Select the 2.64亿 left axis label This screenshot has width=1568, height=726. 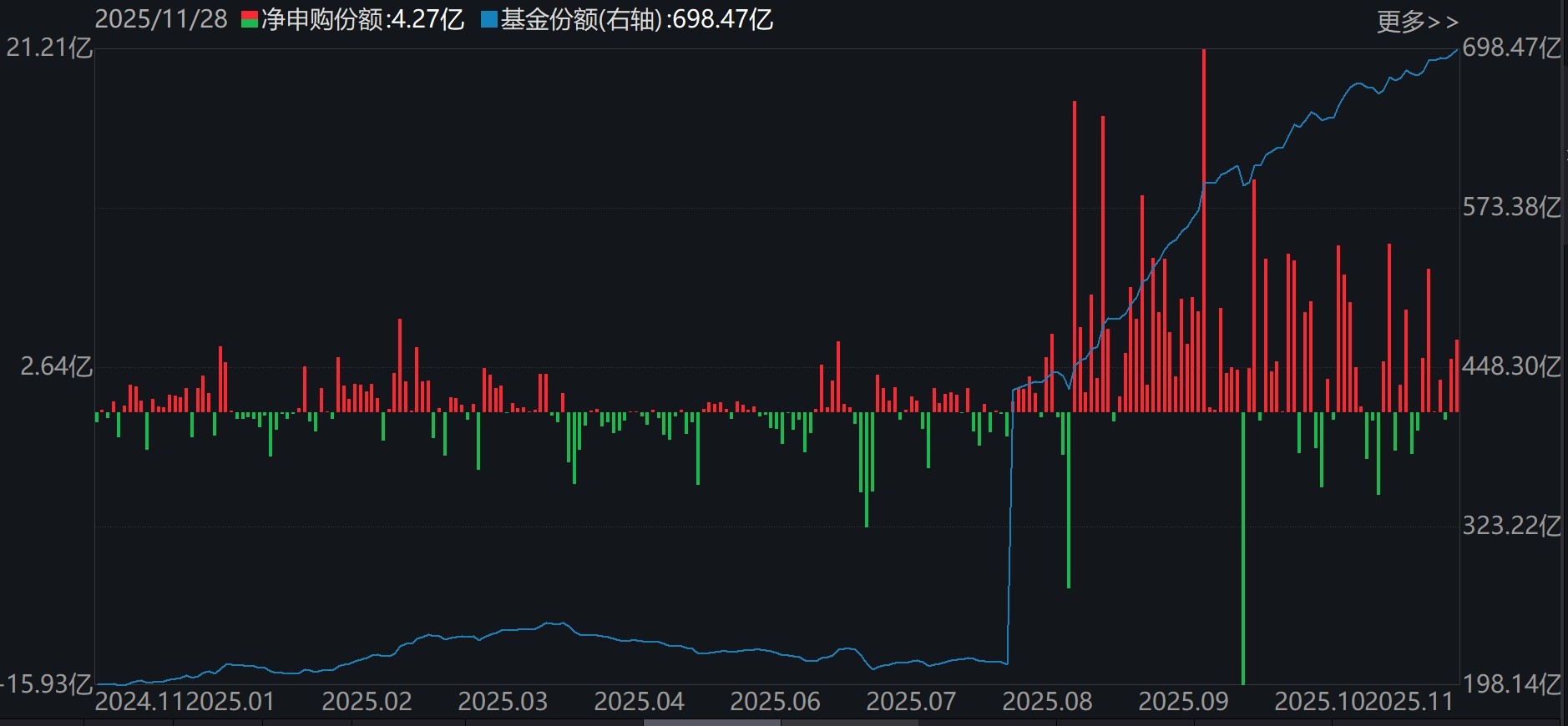click(x=55, y=366)
